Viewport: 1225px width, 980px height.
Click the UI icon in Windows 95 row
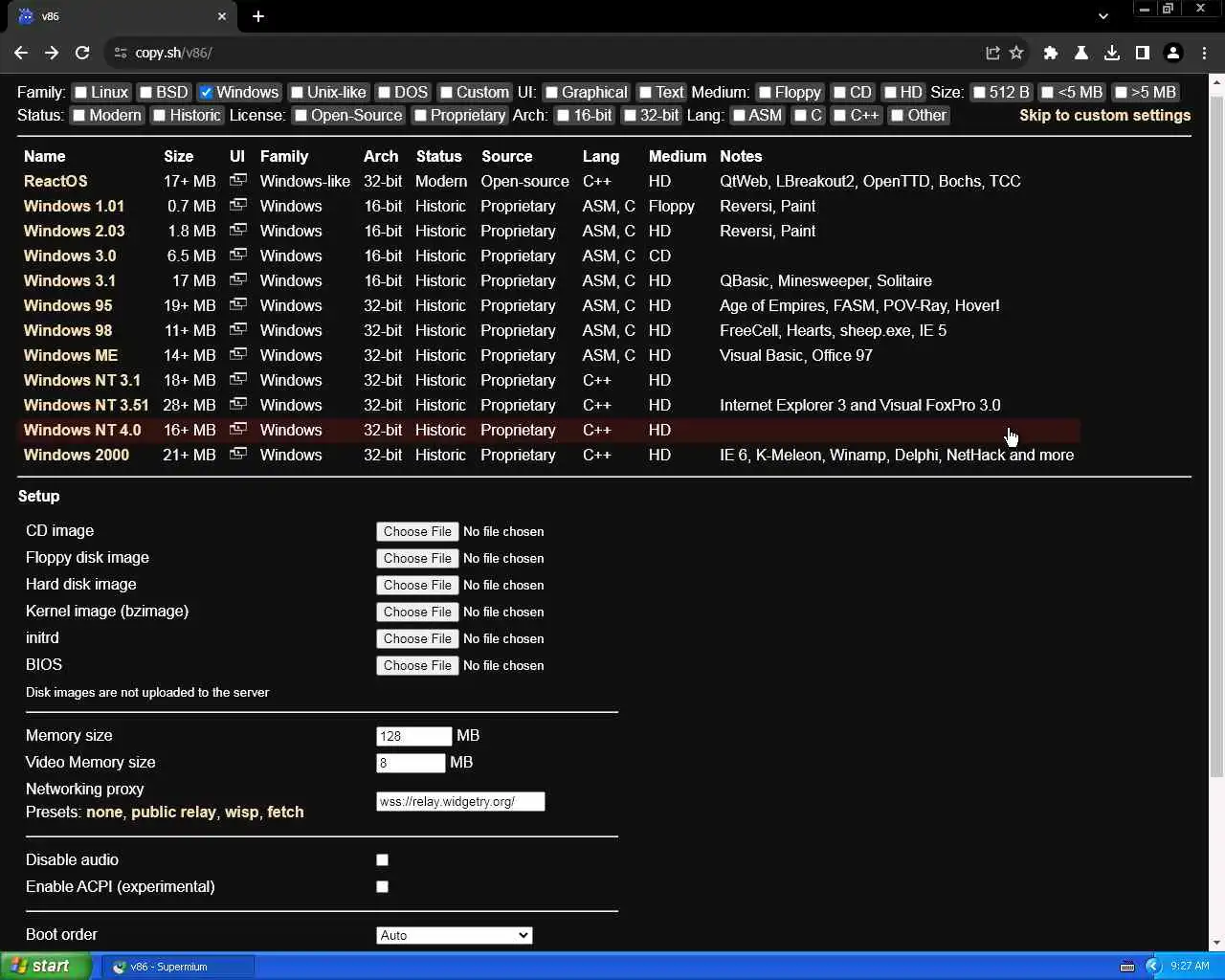tap(238, 304)
